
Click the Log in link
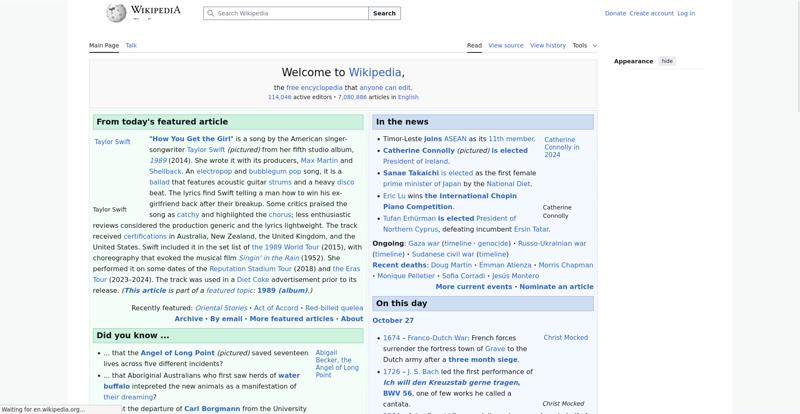point(686,13)
